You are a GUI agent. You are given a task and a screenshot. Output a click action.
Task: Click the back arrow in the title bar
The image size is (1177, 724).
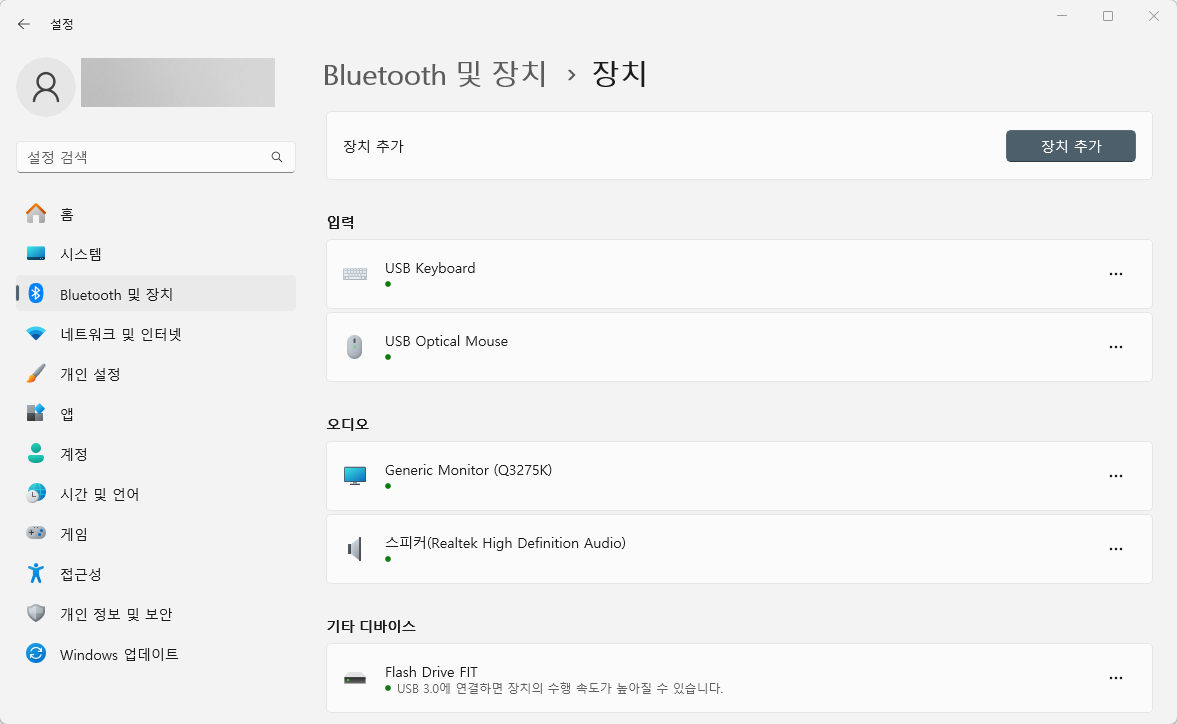[x=24, y=24]
